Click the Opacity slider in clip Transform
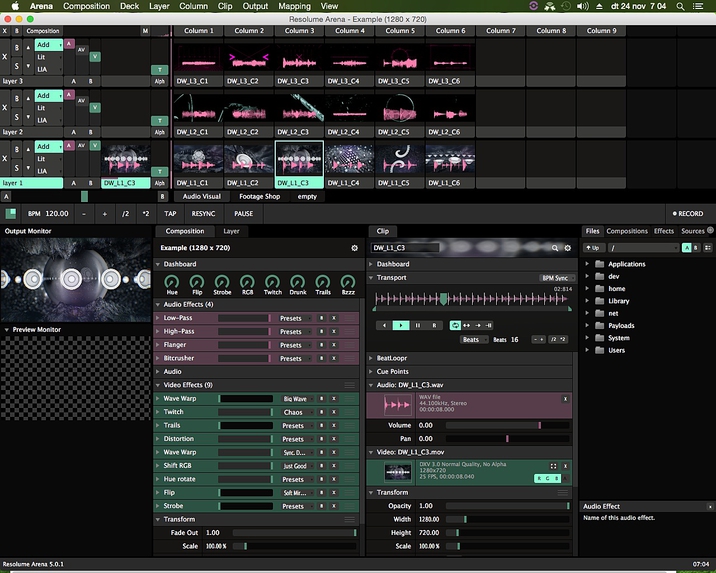 [507, 505]
